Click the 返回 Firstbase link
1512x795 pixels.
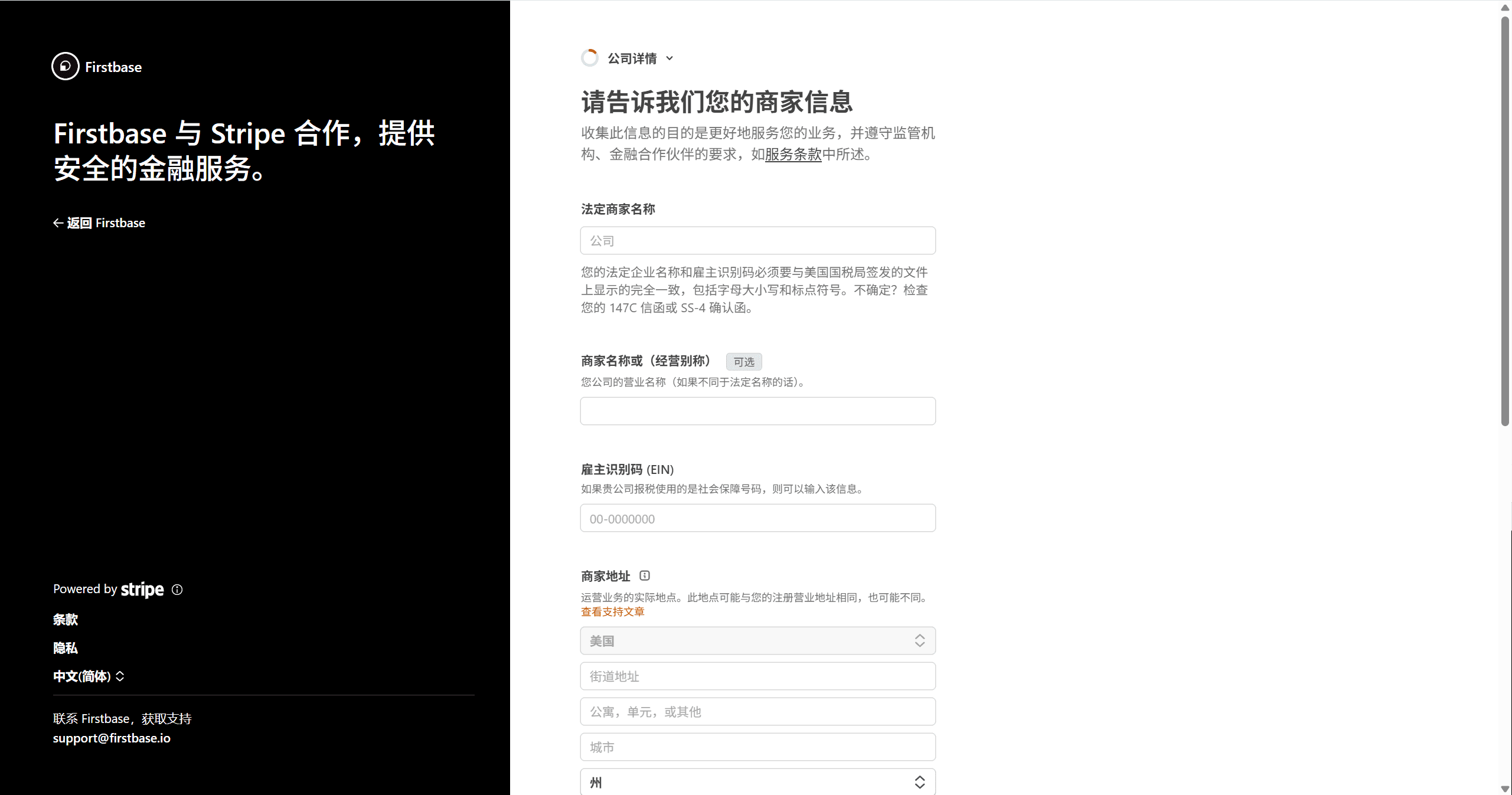tap(99, 223)
